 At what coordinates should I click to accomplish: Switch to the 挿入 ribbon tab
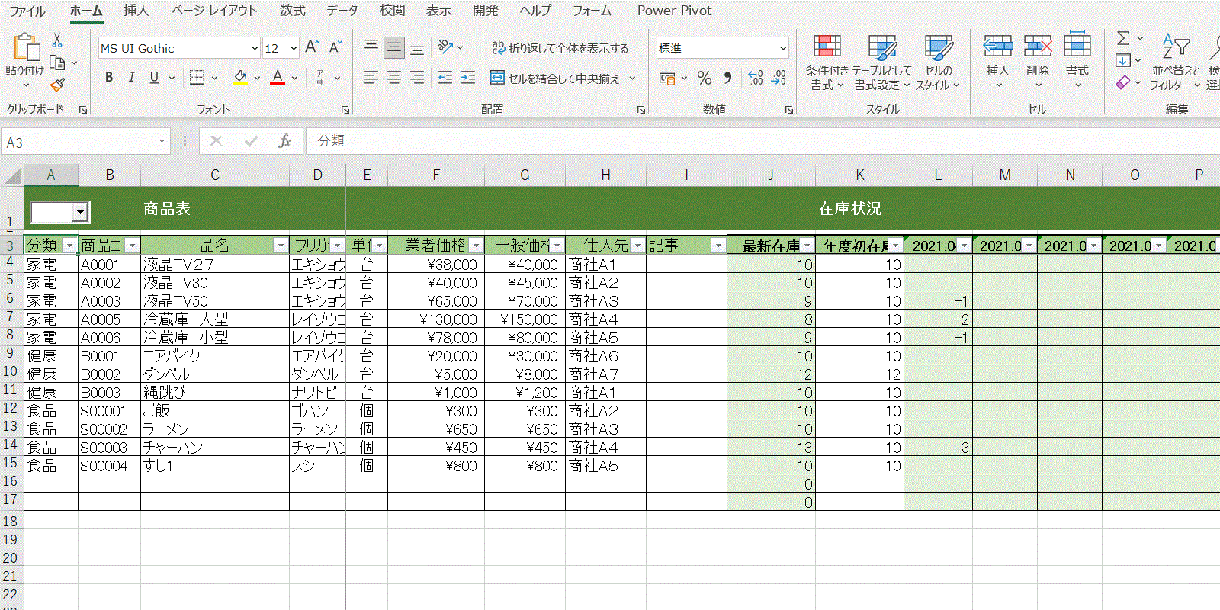tap(136, 11)
